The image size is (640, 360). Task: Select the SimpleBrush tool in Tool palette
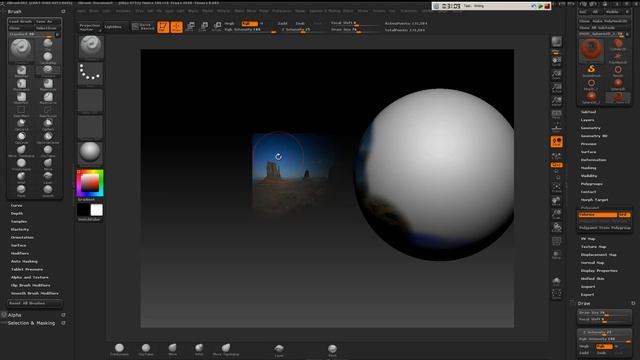(x=591, y=70)
